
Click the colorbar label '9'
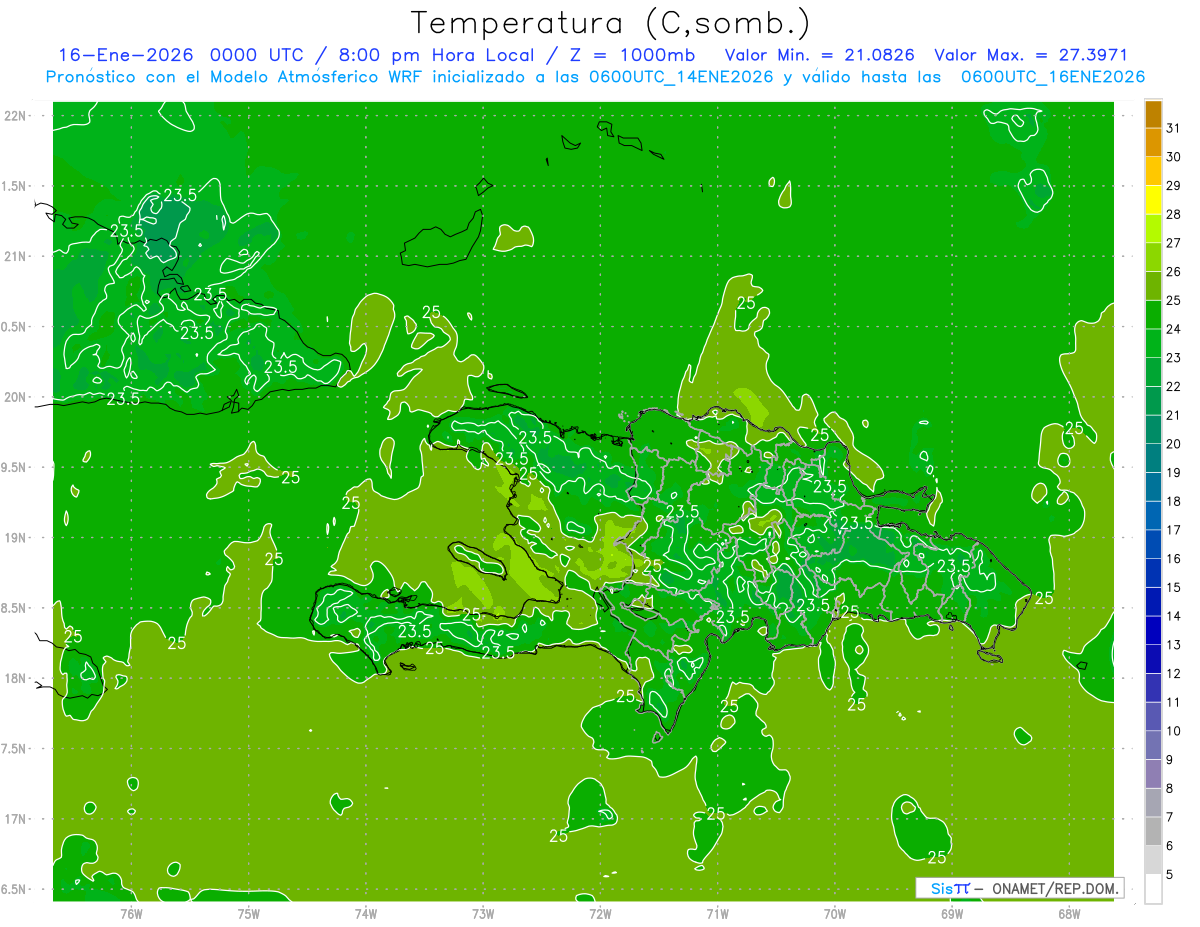(1170, 760)
